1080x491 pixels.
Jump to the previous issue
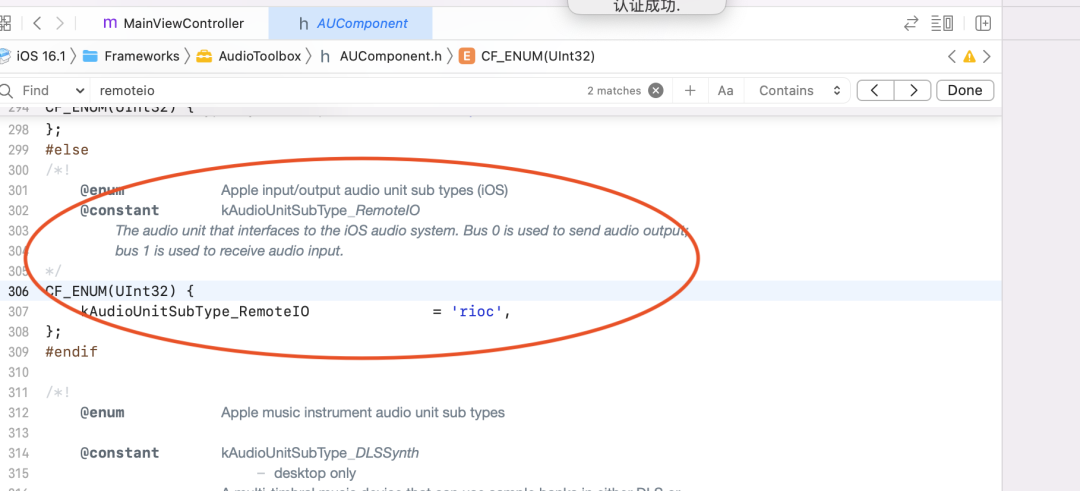coord(951,56)
